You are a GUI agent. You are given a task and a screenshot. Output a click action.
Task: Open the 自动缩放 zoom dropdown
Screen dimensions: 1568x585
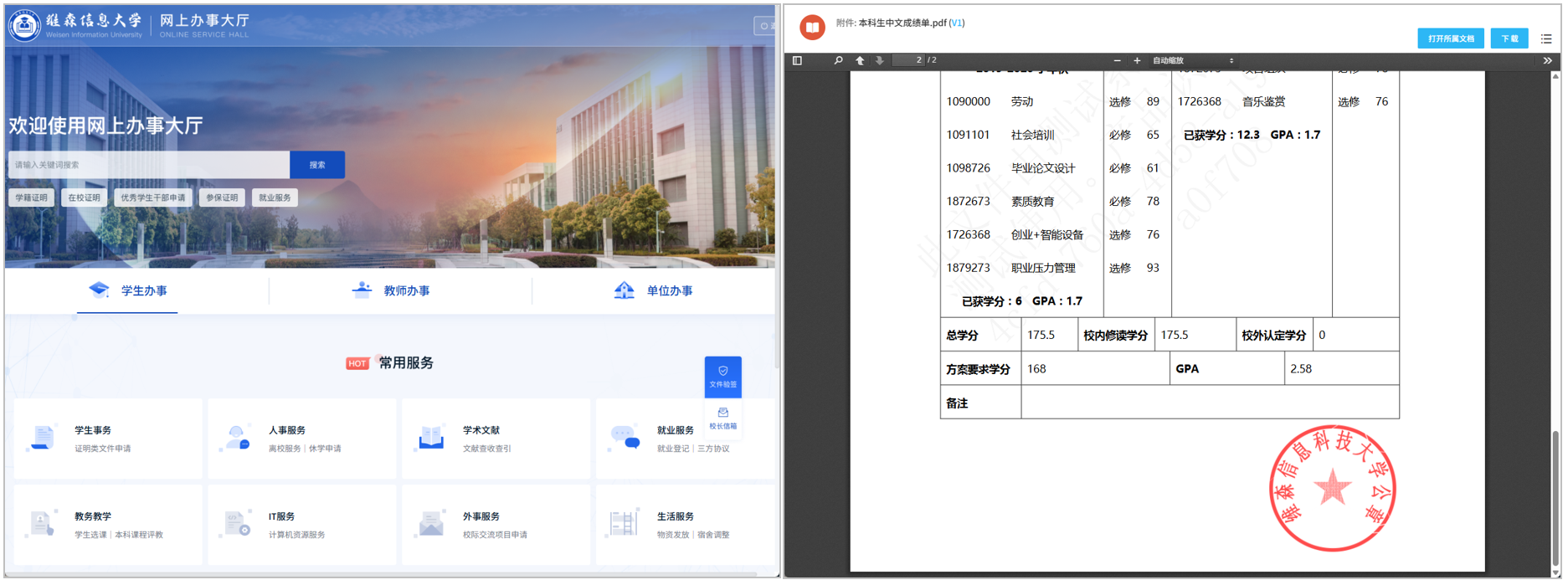coord(1192,60)
